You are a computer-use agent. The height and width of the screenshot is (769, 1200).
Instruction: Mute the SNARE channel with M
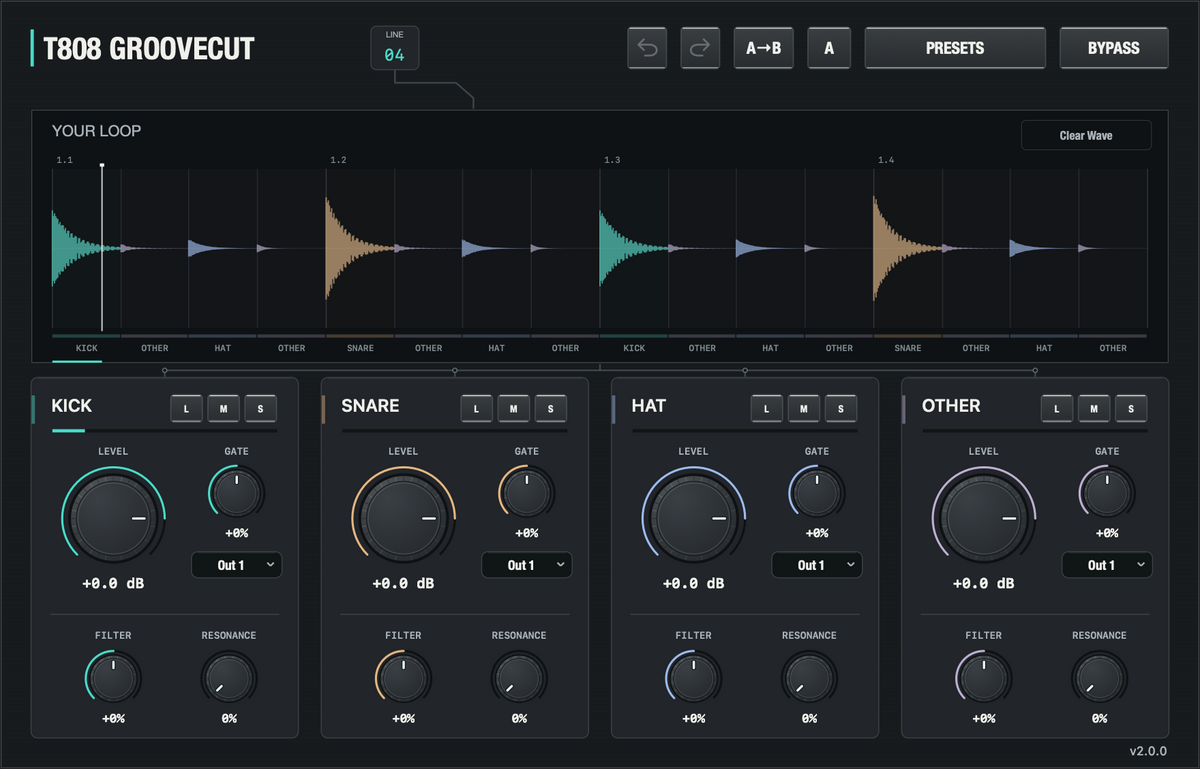tap(513, 407)
